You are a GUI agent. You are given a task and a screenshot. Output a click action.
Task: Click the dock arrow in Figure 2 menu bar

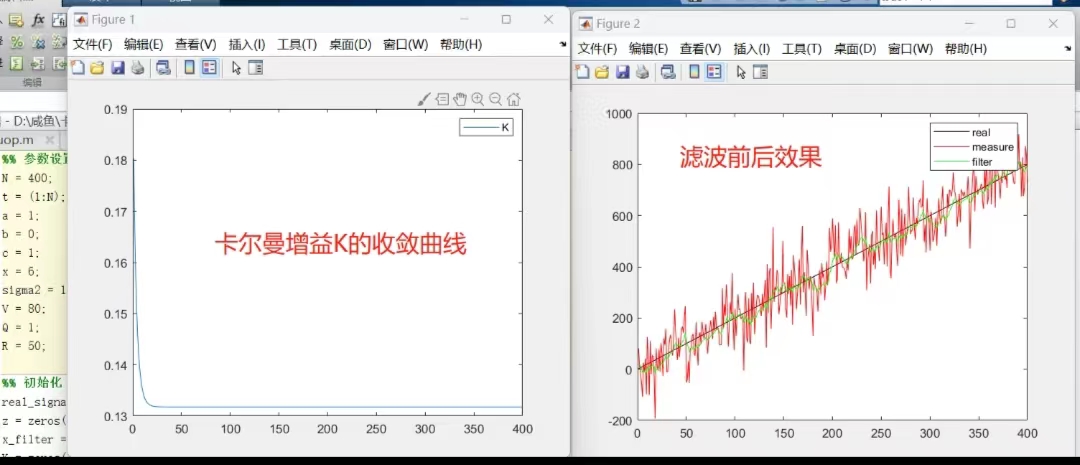tap(1066, 48)
